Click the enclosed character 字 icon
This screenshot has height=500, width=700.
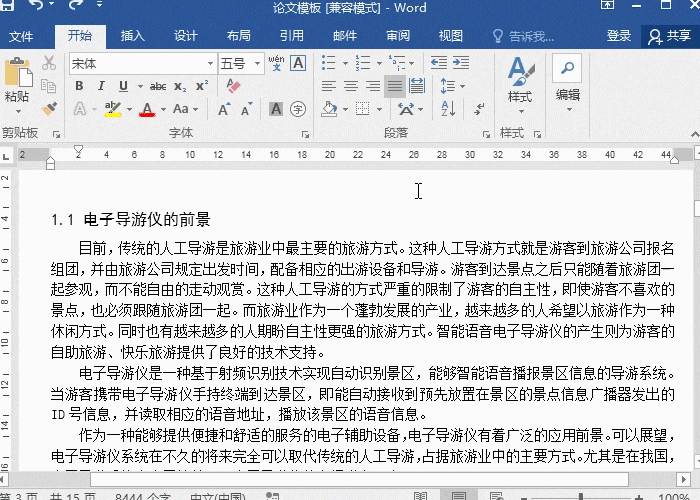298,109
